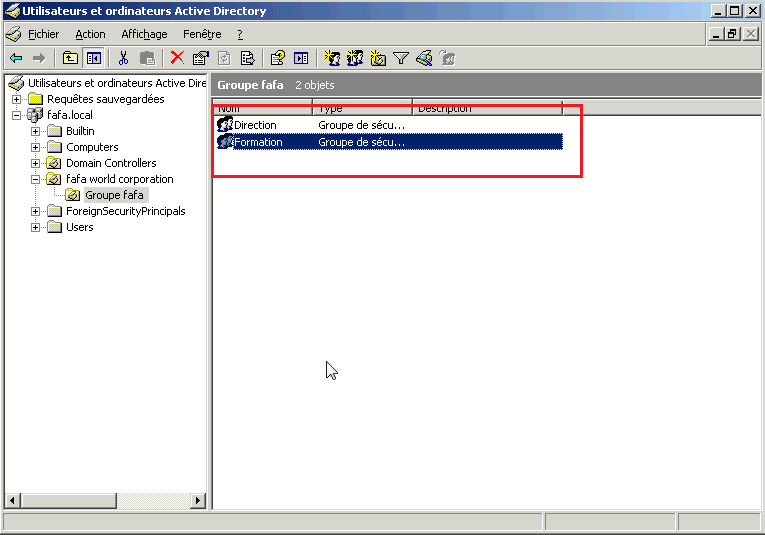765x535 pixels.
Task: Click fafa.local domain icon
Action: pyautogui.click(x=35, y=115)
